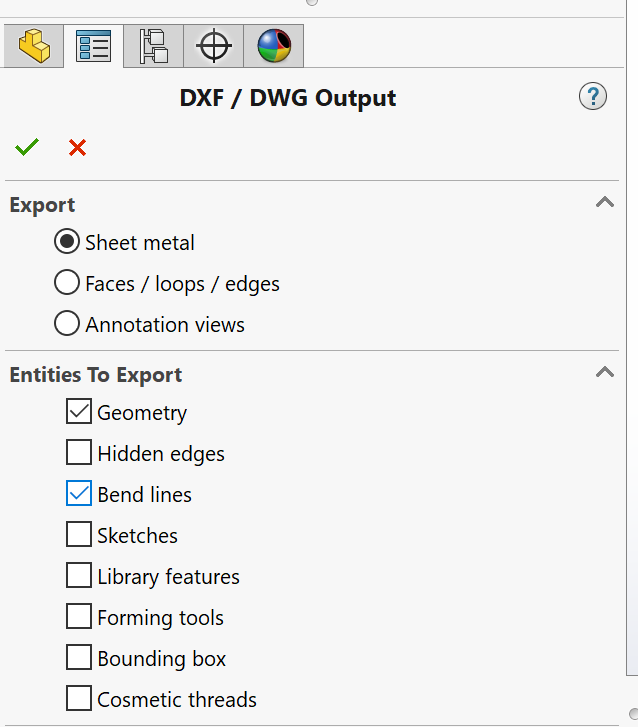This screenshot has height=727, width=638.
Task: Select Annotation views radio option
Action: (x=67, y=324)
